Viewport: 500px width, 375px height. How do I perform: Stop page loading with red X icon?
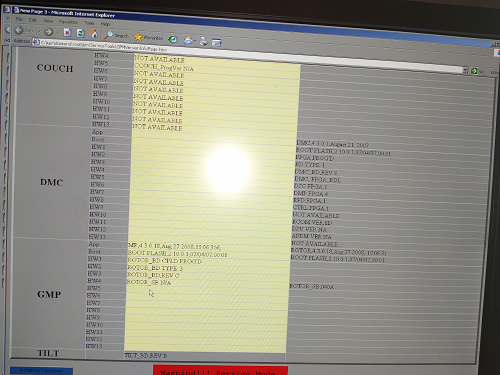point(67,32)
